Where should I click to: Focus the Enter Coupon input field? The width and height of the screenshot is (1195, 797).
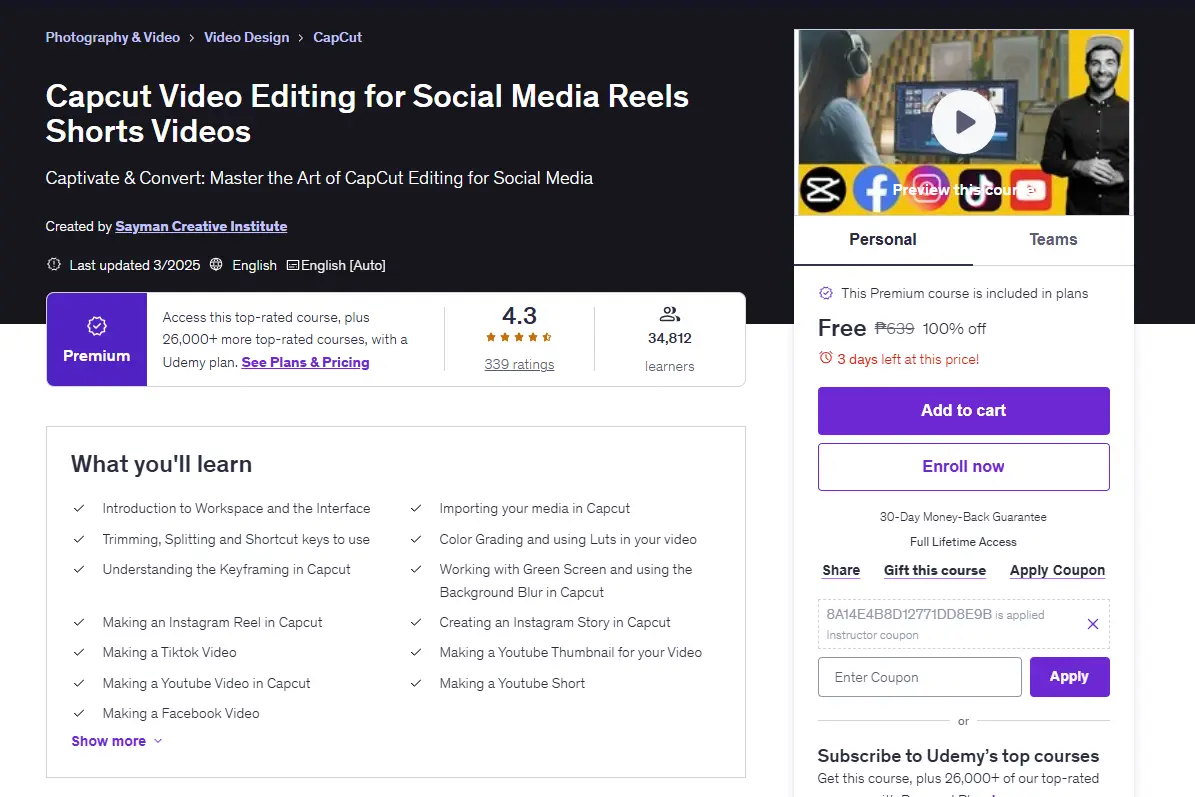(x=919, y=677)
